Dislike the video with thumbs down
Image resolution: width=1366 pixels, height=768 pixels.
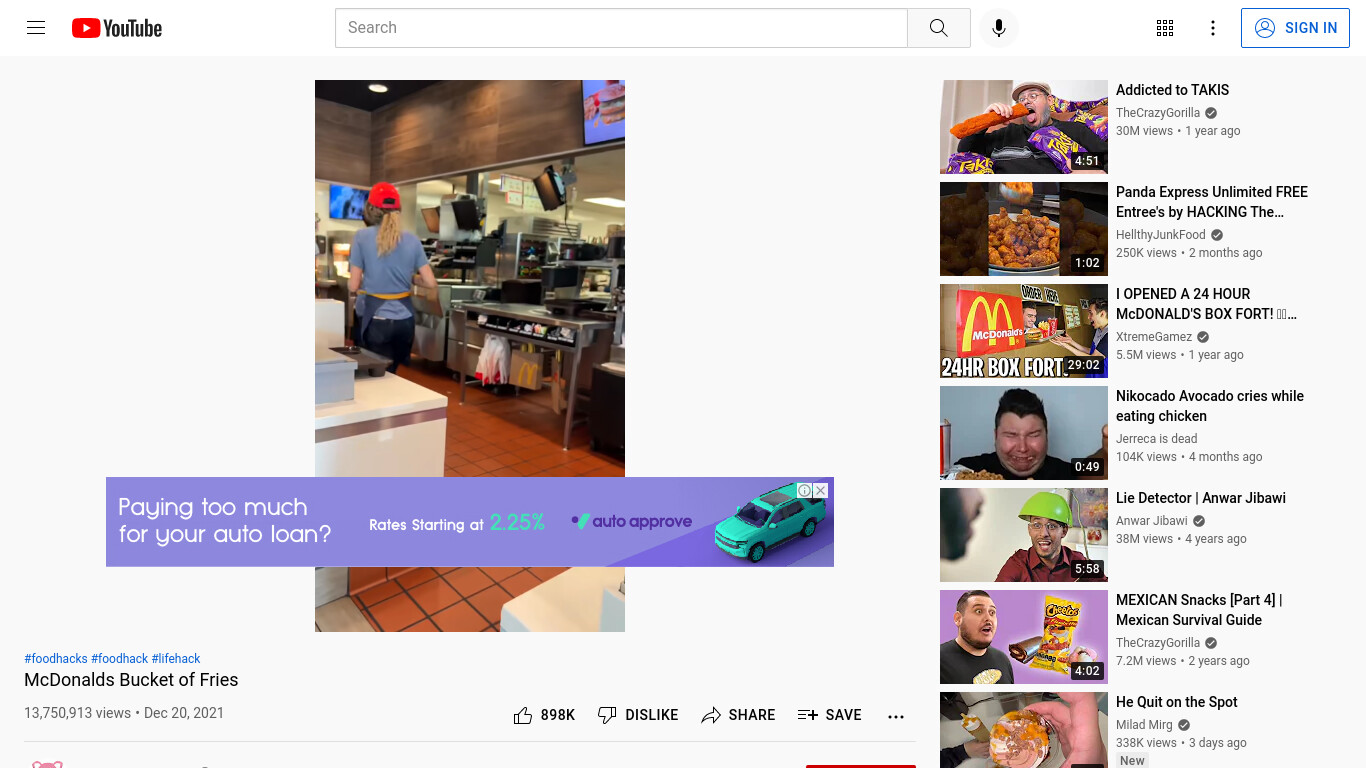pyautogui.click(x=637, y=715)
